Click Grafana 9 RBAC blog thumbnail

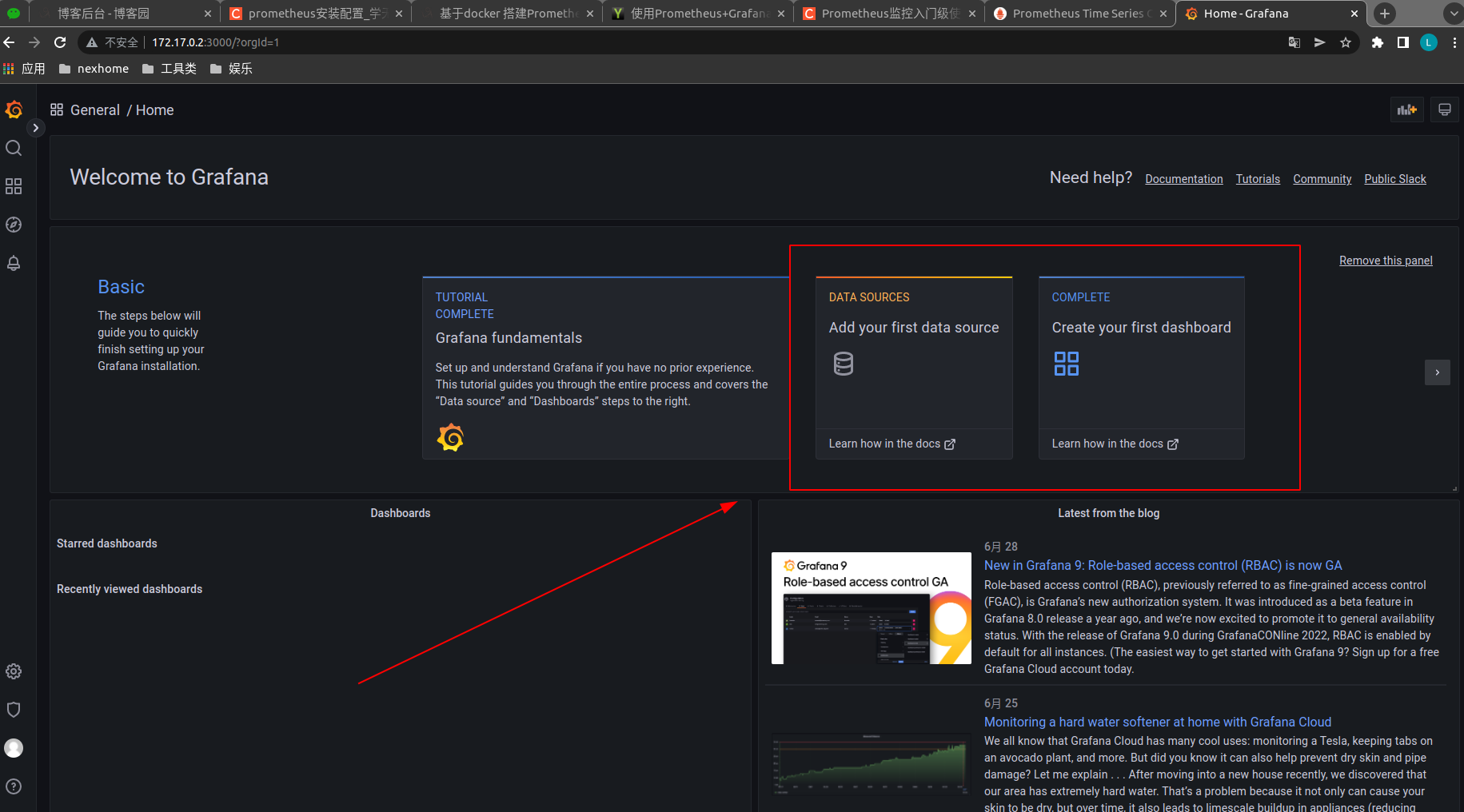tap(872, 608)
